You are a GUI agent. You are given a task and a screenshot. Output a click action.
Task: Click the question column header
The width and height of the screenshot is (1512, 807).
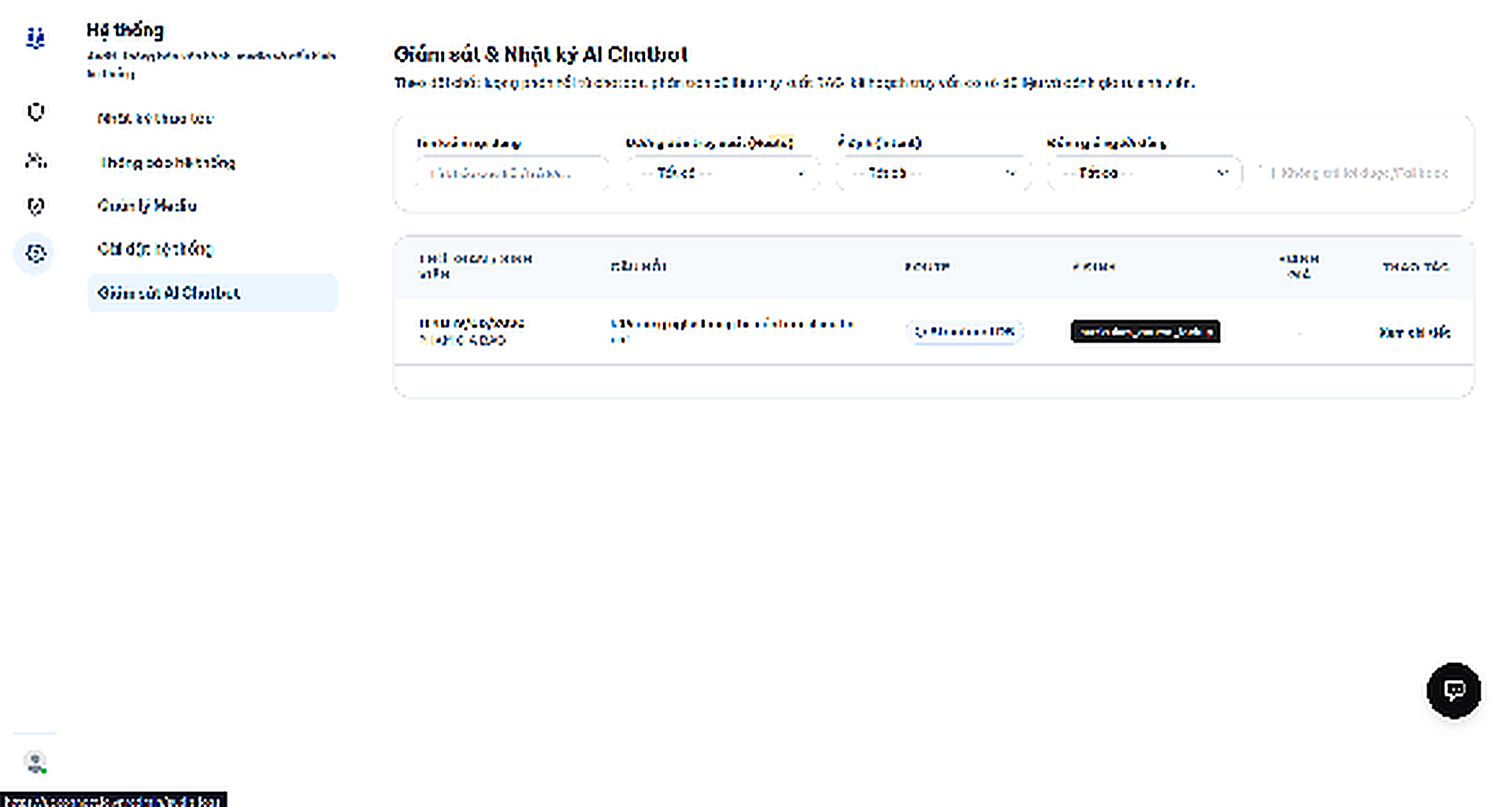point(639,266)
